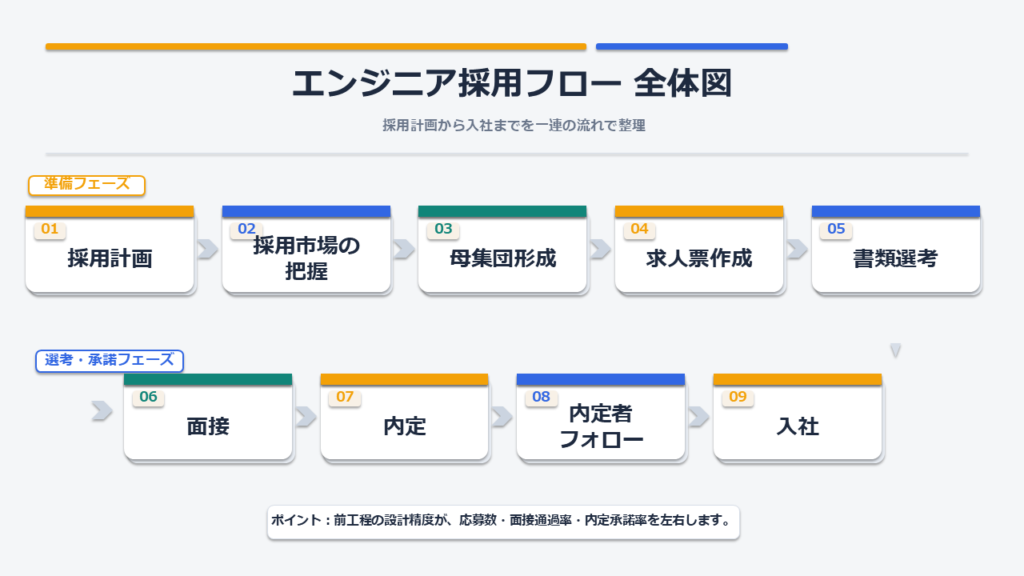Click the arrow left of 面接 card
1024x576 pixels.
pyautogui.click(x=102, y=411)
